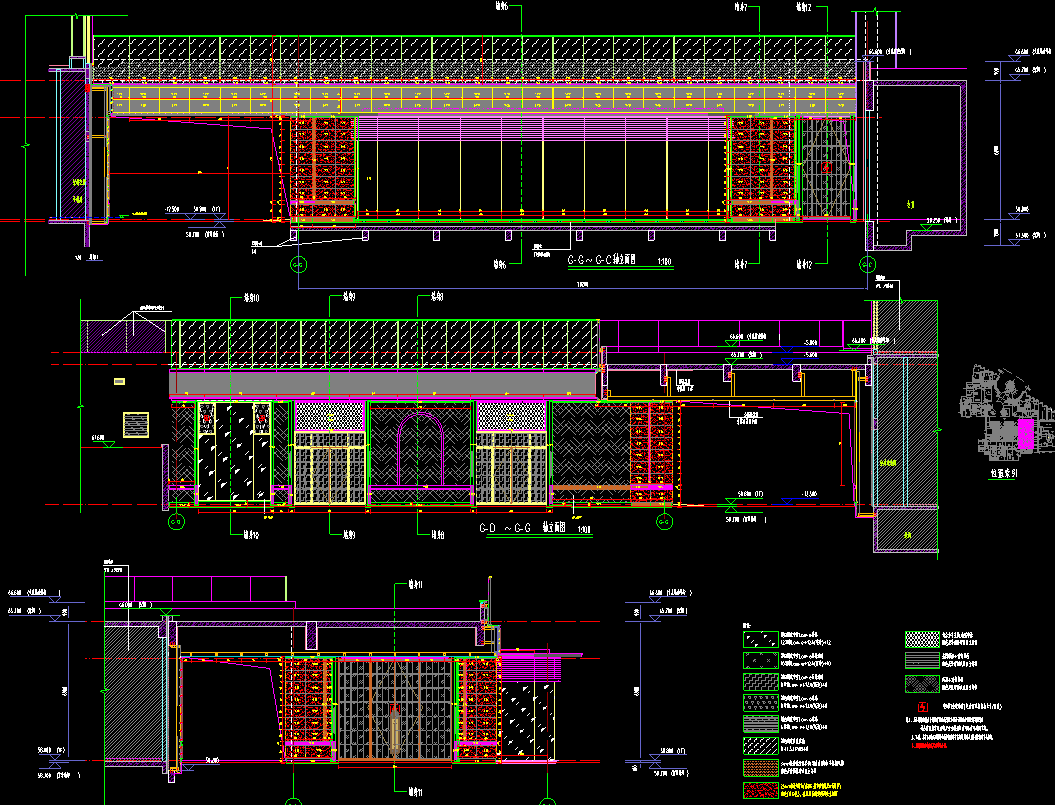Screen dimensions: 1055x805
Task: Select the first legend hatch swatch
Action: pyautogui.click(x=760, y=637)
